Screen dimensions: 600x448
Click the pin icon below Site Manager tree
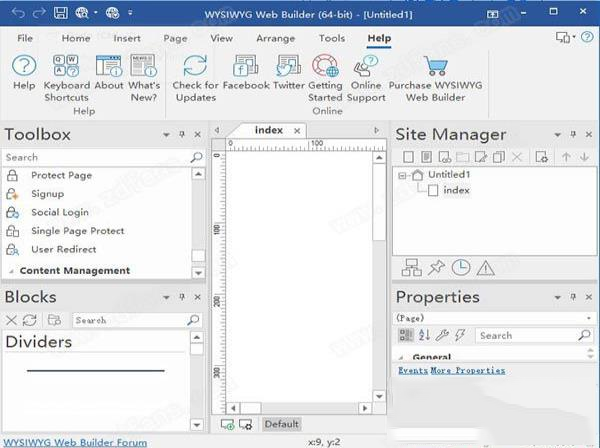[436, 267]
